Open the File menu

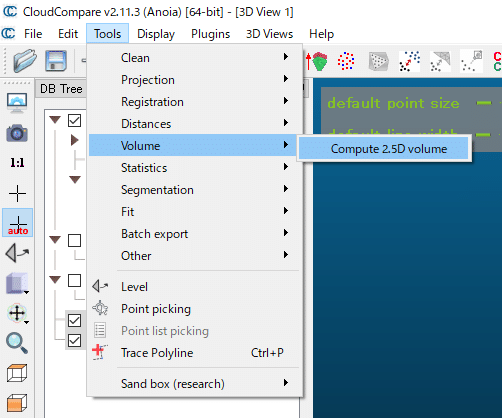pyautogui.click(x=33, y=34)
